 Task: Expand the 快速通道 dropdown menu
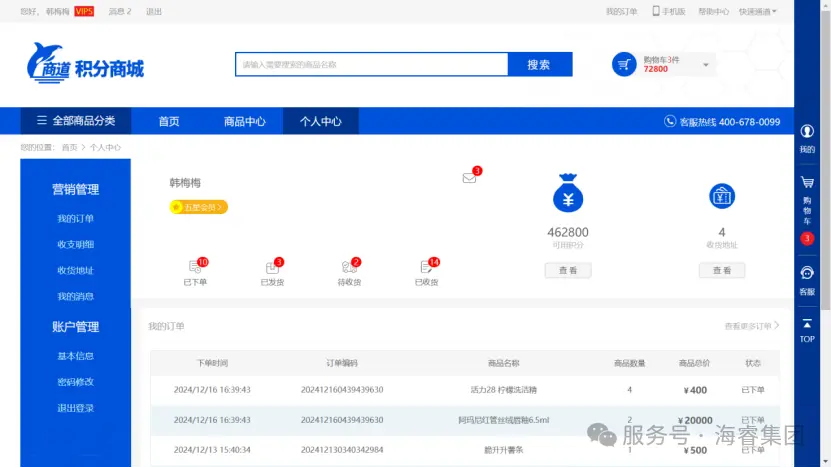click(x=758, y=11)
